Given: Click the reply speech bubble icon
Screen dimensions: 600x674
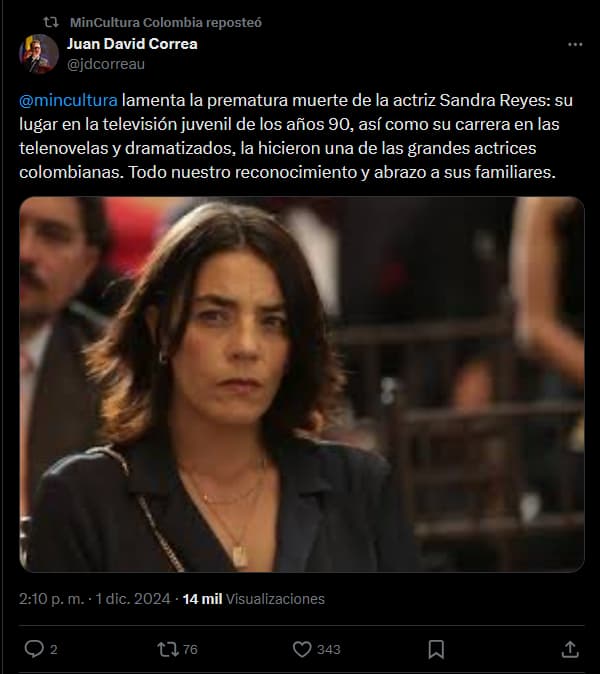Looking at the screenshot, I should [x=34, y=649].
